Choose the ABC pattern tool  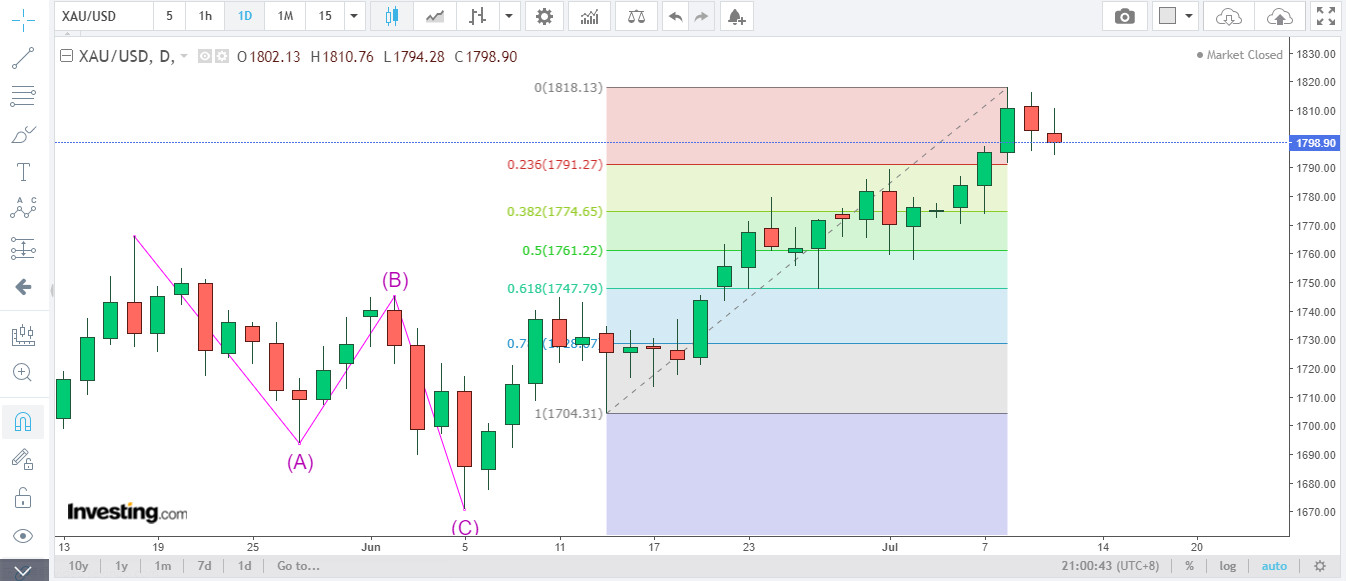[x=22, y=208]
